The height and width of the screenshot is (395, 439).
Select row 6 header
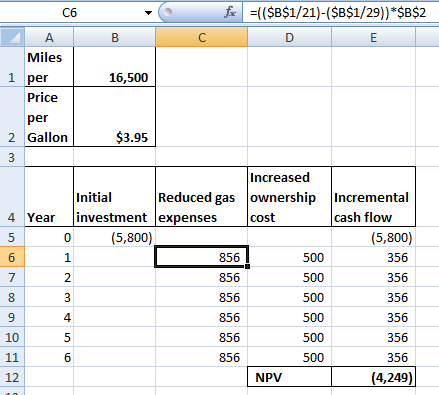tap(12, 257)
